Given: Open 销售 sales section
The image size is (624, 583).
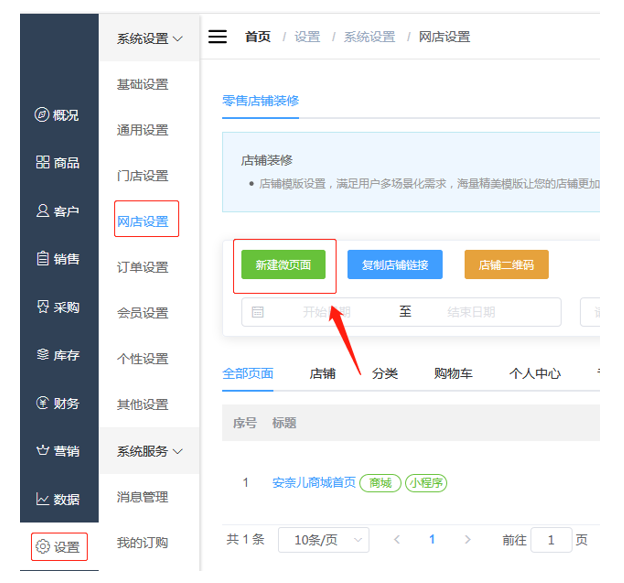Looking at the screenshot, I should [57, 259].
